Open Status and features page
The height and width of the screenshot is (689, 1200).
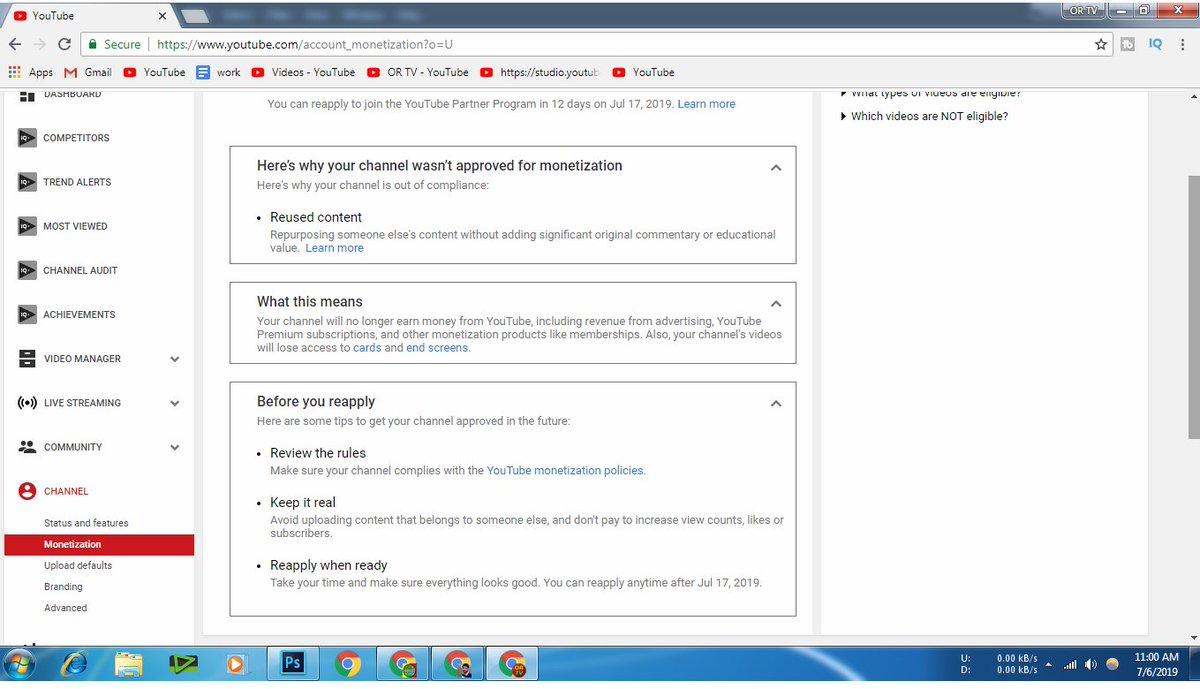86,523
